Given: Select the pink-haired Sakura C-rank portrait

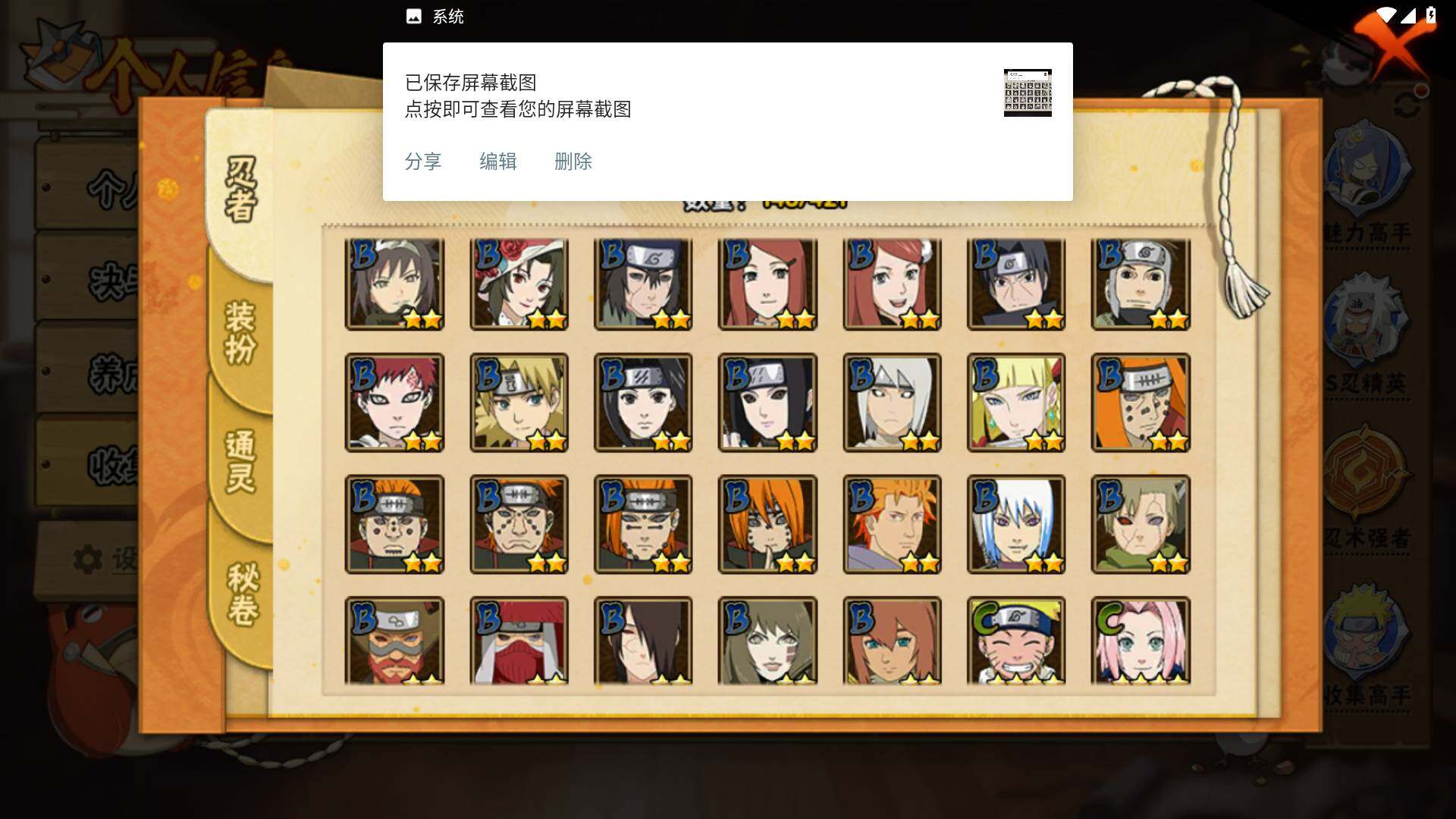Looking at the screenshot, I should (1141, 641).
